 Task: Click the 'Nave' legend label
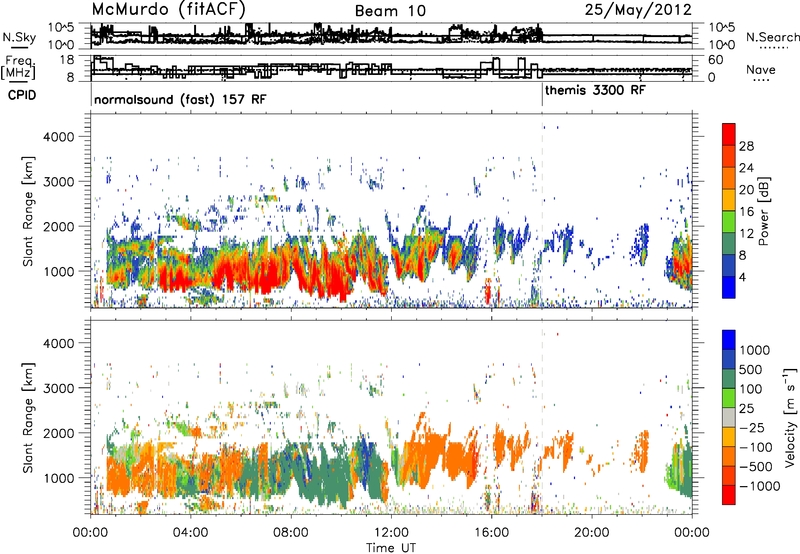tap(760, 69)
